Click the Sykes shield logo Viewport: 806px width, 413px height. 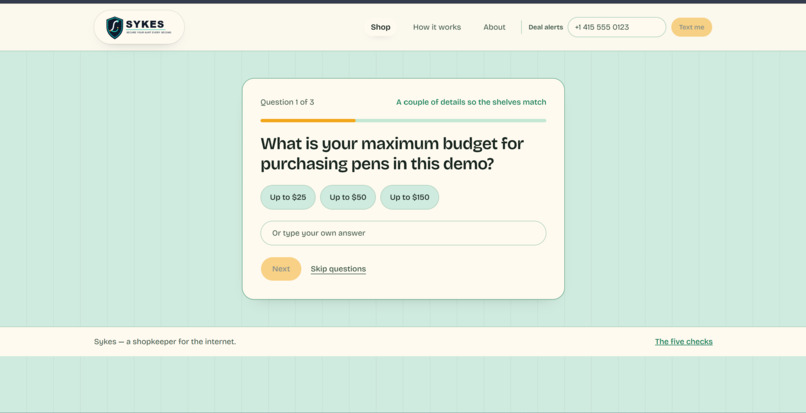point(139,27)
